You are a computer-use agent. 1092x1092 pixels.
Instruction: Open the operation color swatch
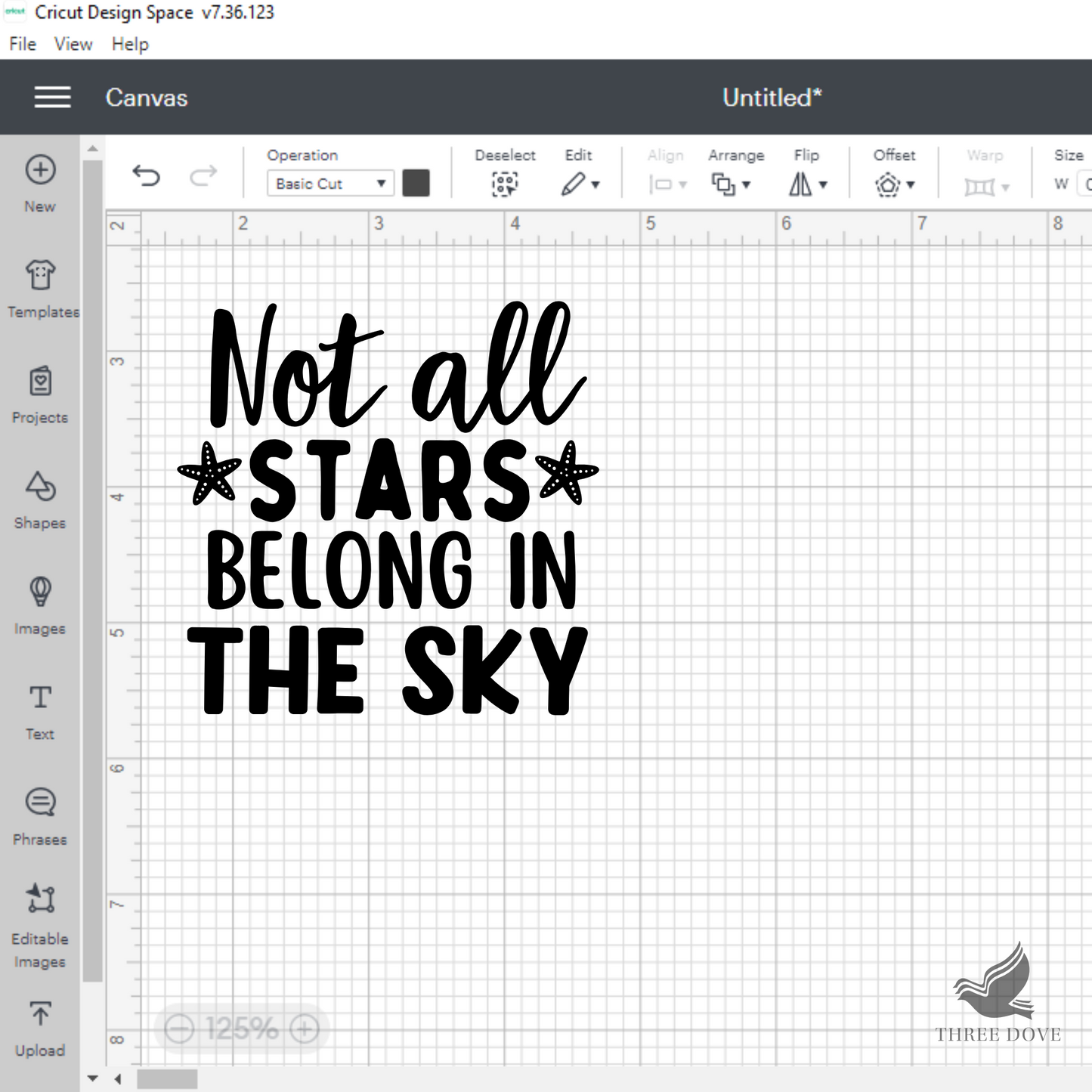click(416, 183)
